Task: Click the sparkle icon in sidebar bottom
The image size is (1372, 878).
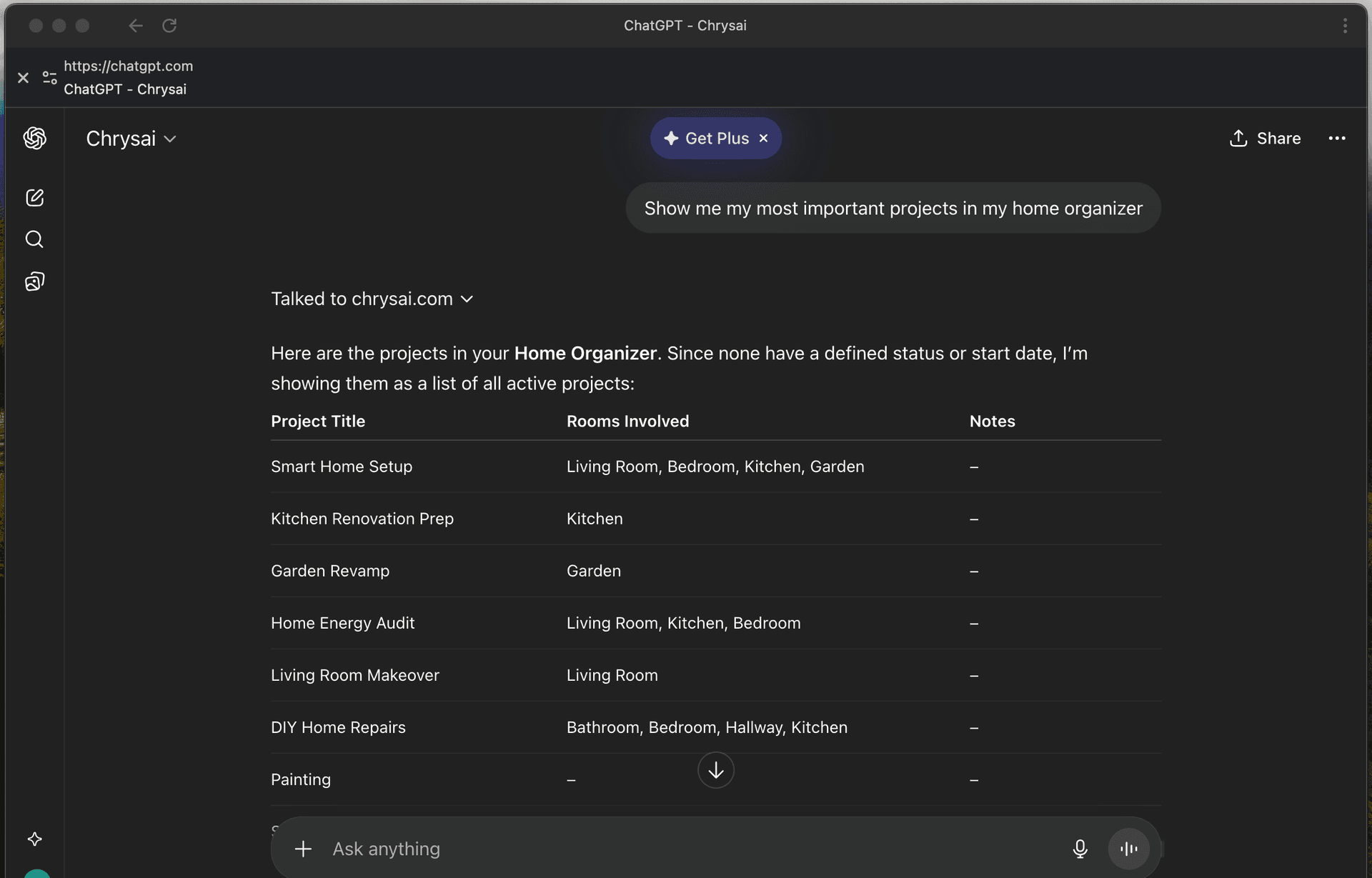Action: (x=34, y=839)
